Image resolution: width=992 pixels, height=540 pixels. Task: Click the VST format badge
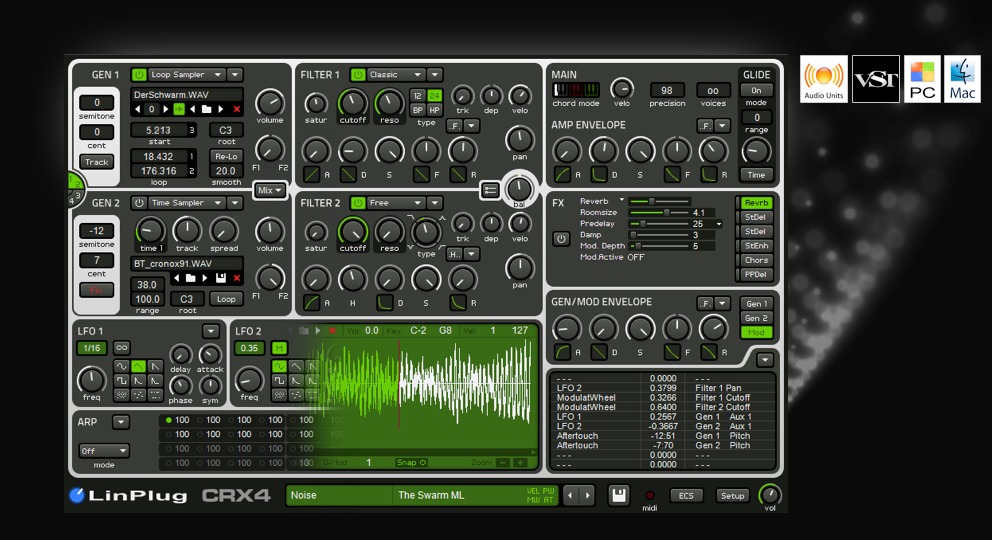(876, 79)
